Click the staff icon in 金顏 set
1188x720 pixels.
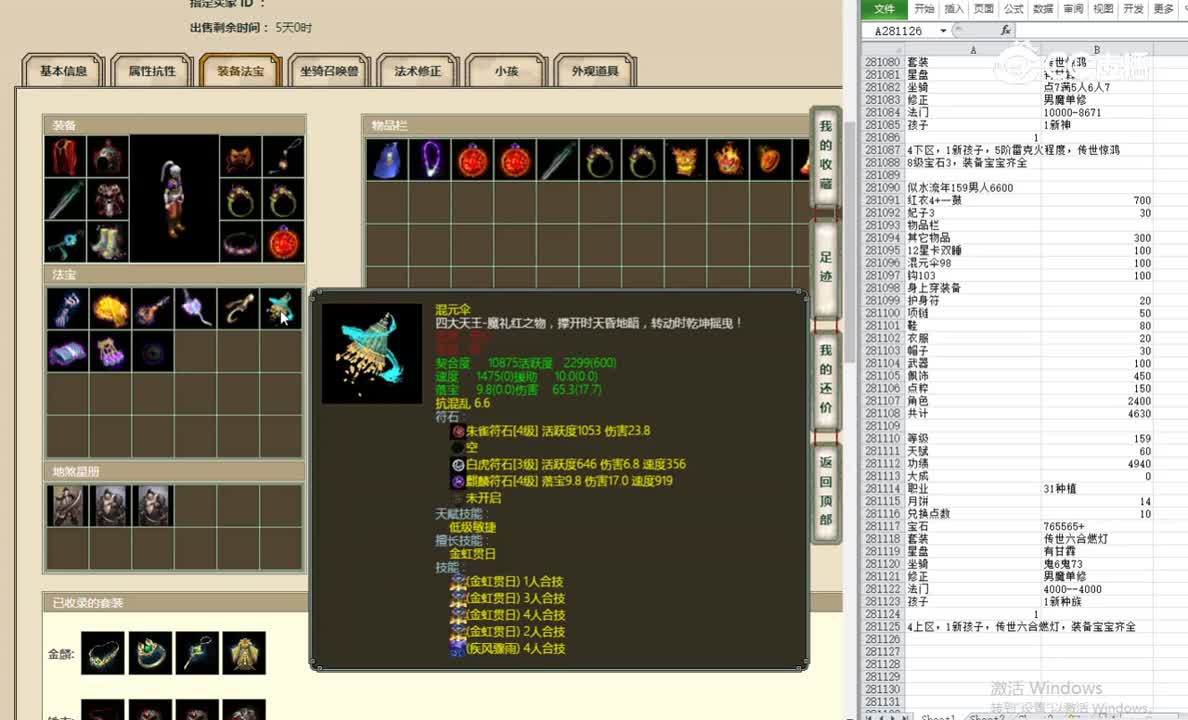tap(197, 653)
